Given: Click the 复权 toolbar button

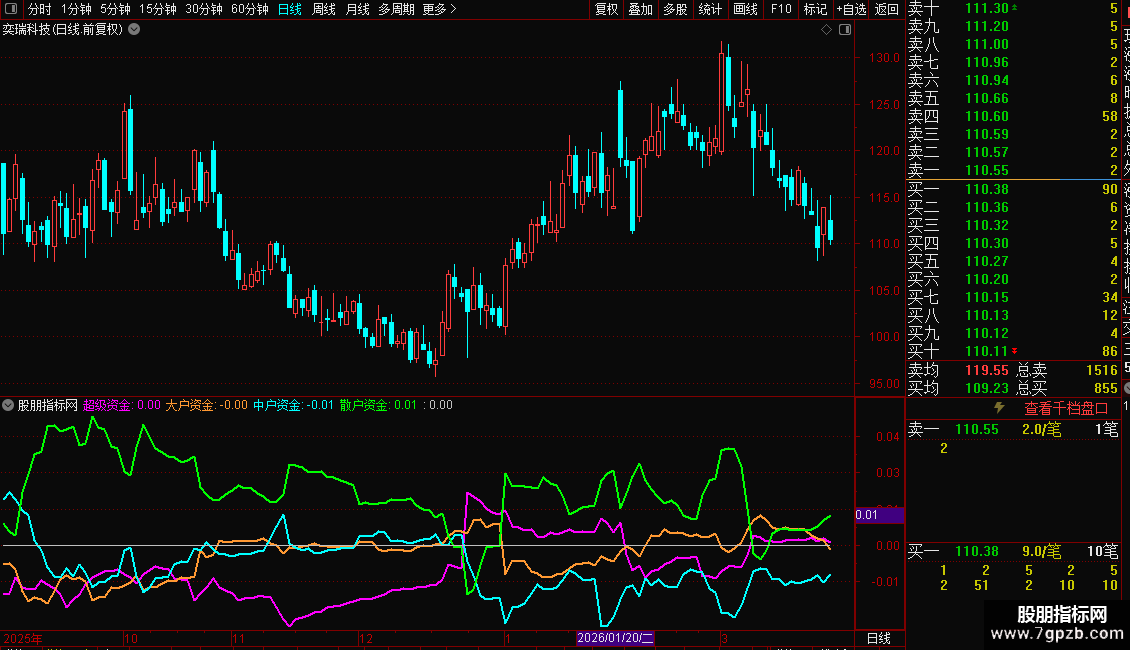Looking at the screenshot, I should (x=606, y=9).
